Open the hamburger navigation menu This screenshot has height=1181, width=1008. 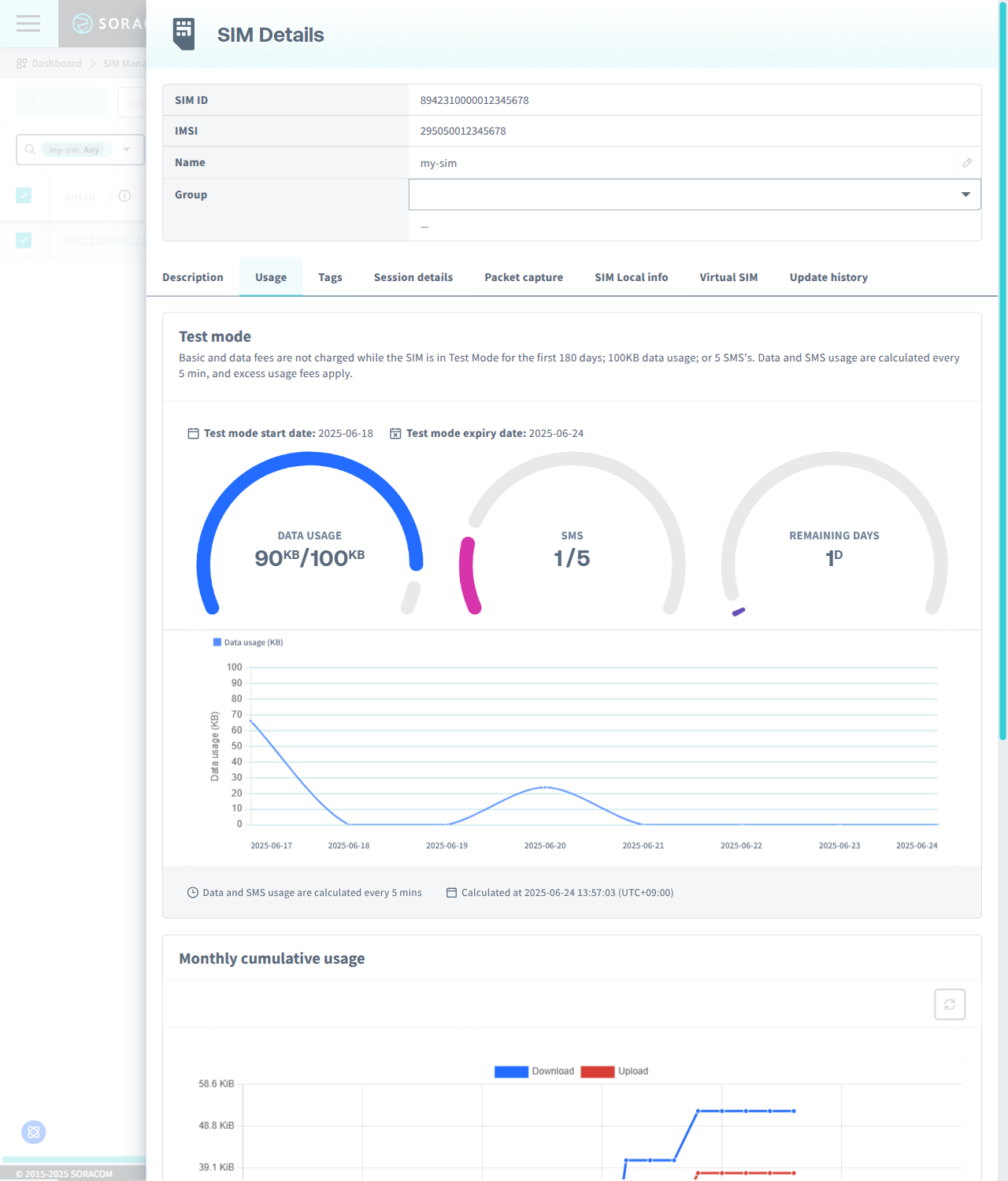tap(28, 24)
